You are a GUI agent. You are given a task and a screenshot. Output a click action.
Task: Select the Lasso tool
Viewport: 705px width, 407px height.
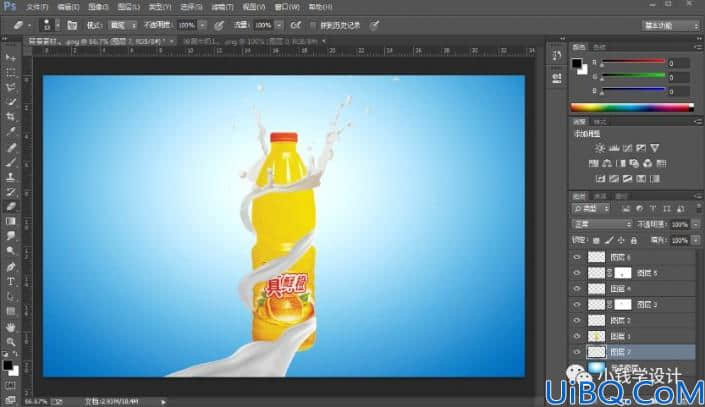click(10, 87)
